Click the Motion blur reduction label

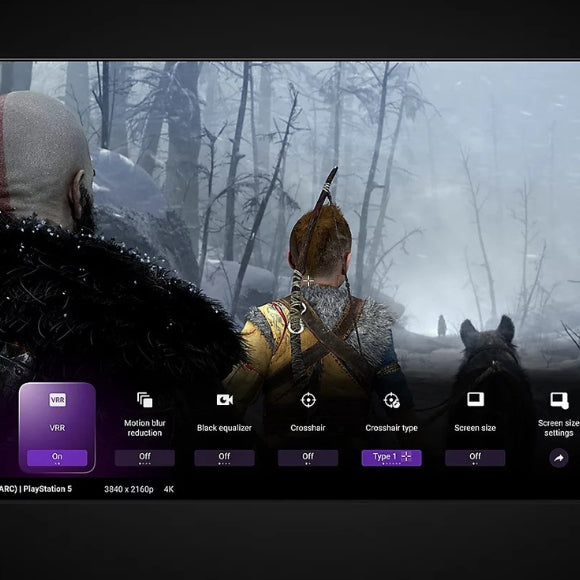(145, 428)
